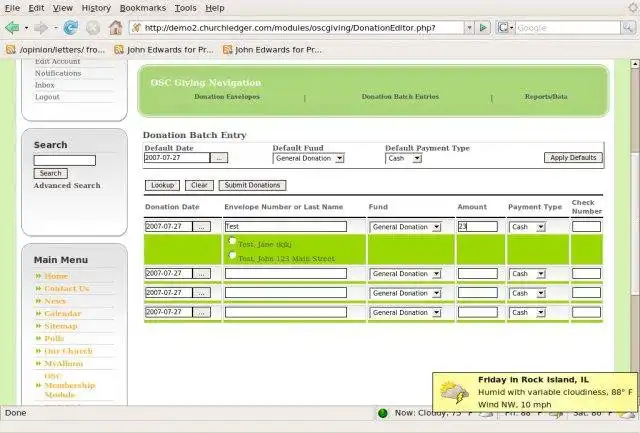This screenshot has width=640, height=433.
Task: Click the Check Number field in Test row
Action: (586, 226)
